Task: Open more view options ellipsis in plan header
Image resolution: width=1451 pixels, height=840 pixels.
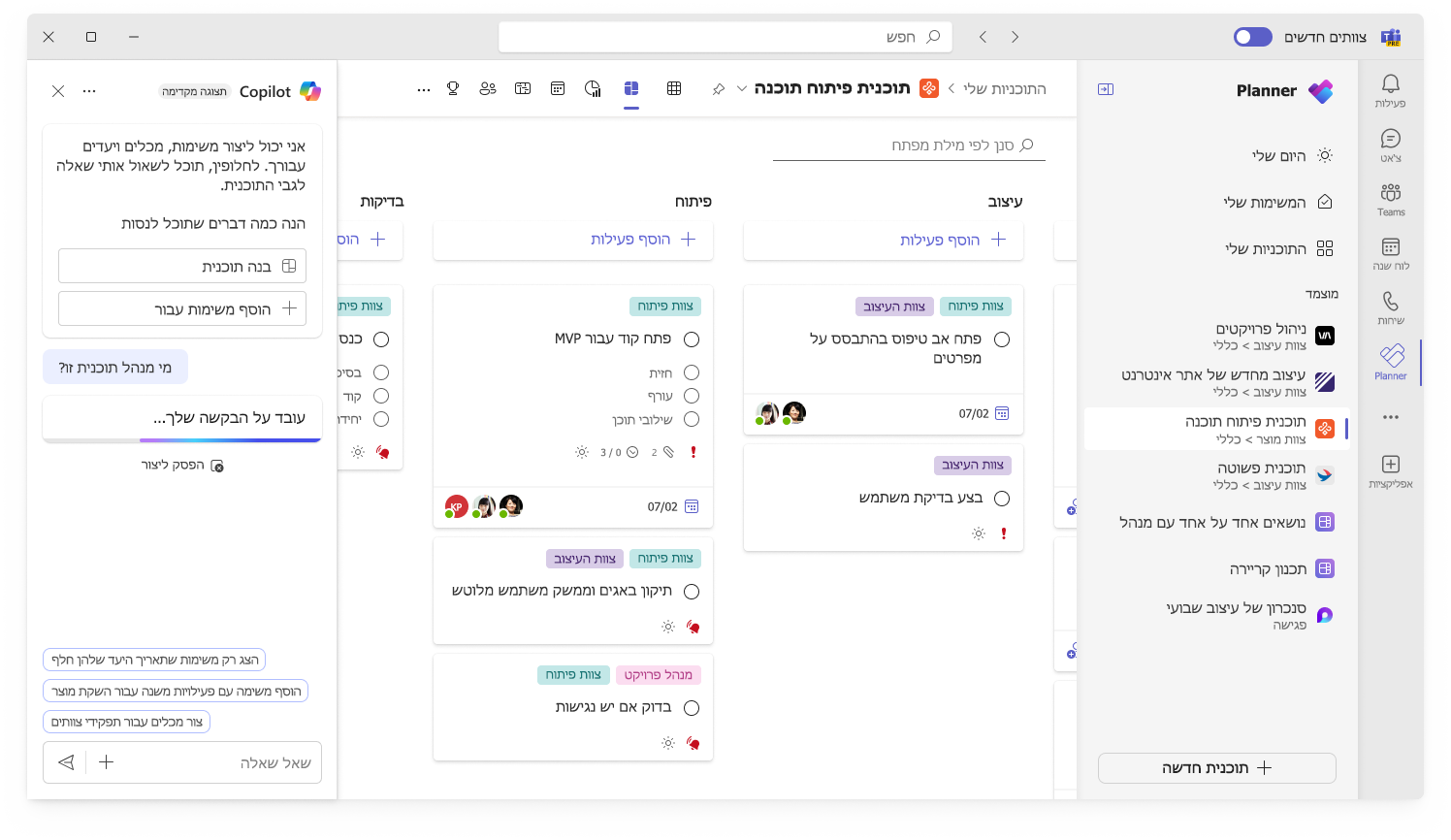Action: [x=424, y=89]
